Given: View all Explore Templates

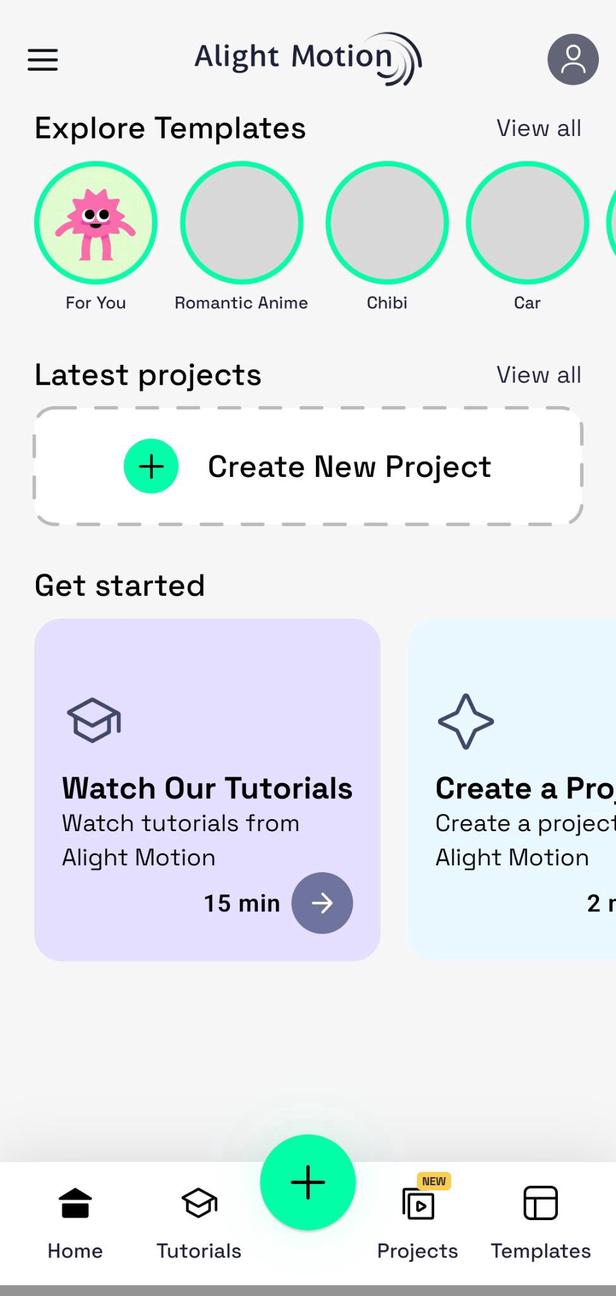Looking at the screenshot, I should click(538, 128).
